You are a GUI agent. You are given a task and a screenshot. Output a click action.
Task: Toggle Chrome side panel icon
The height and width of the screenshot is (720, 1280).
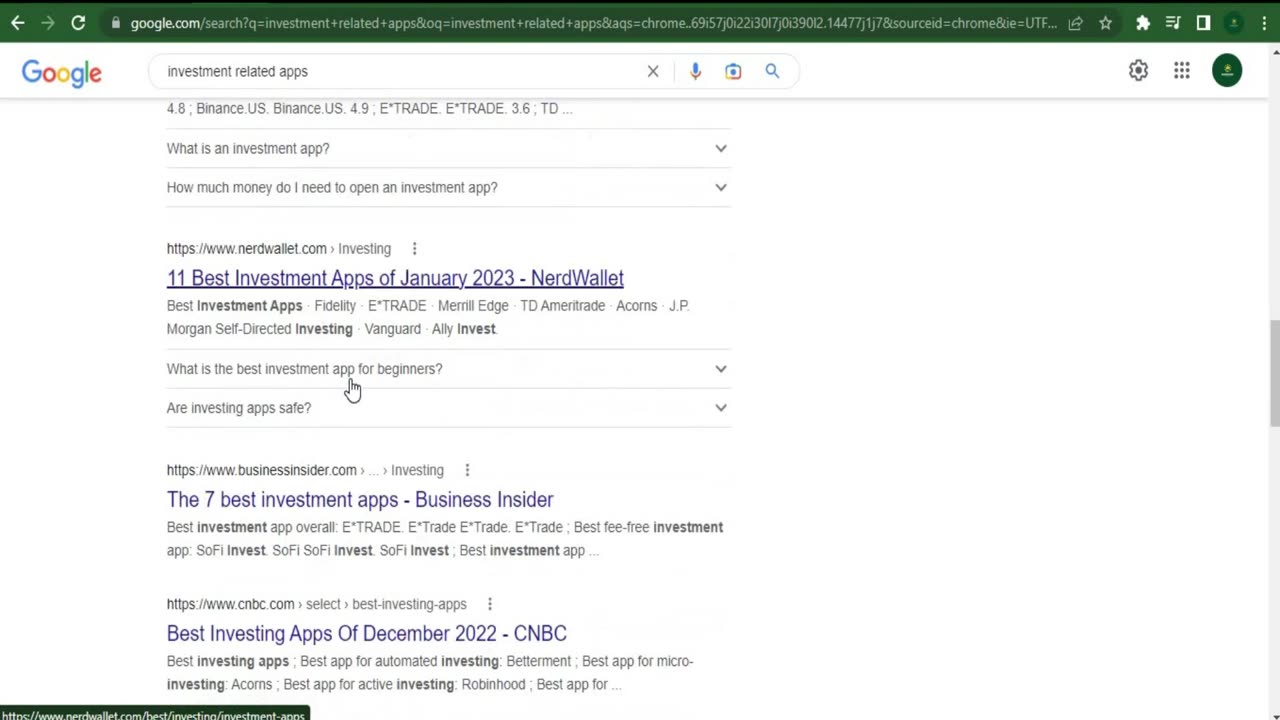pyautogui.click(x=1203, y=23)
